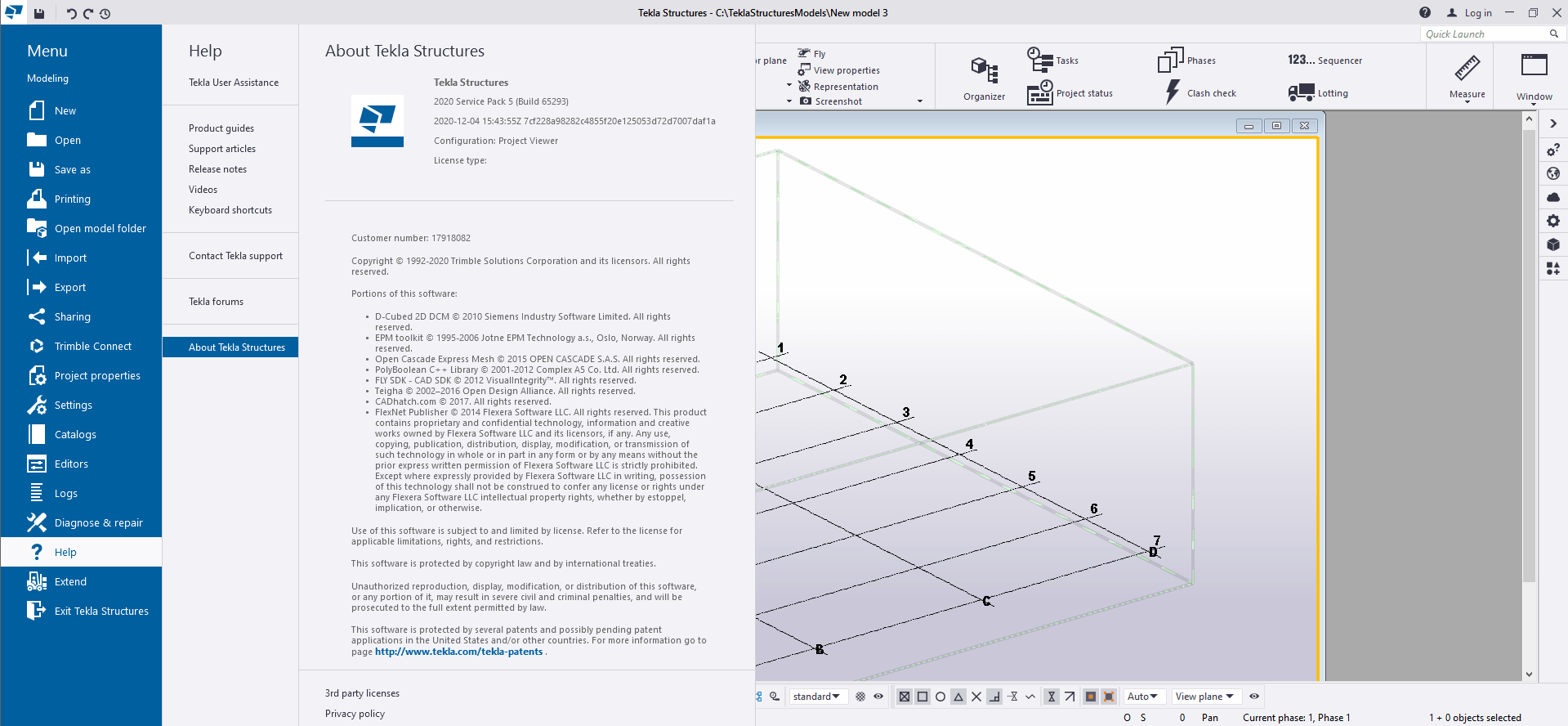Open the cloud icon in side pane
The height and width of the screenshot is (726, 1568).
[1553, 197]
